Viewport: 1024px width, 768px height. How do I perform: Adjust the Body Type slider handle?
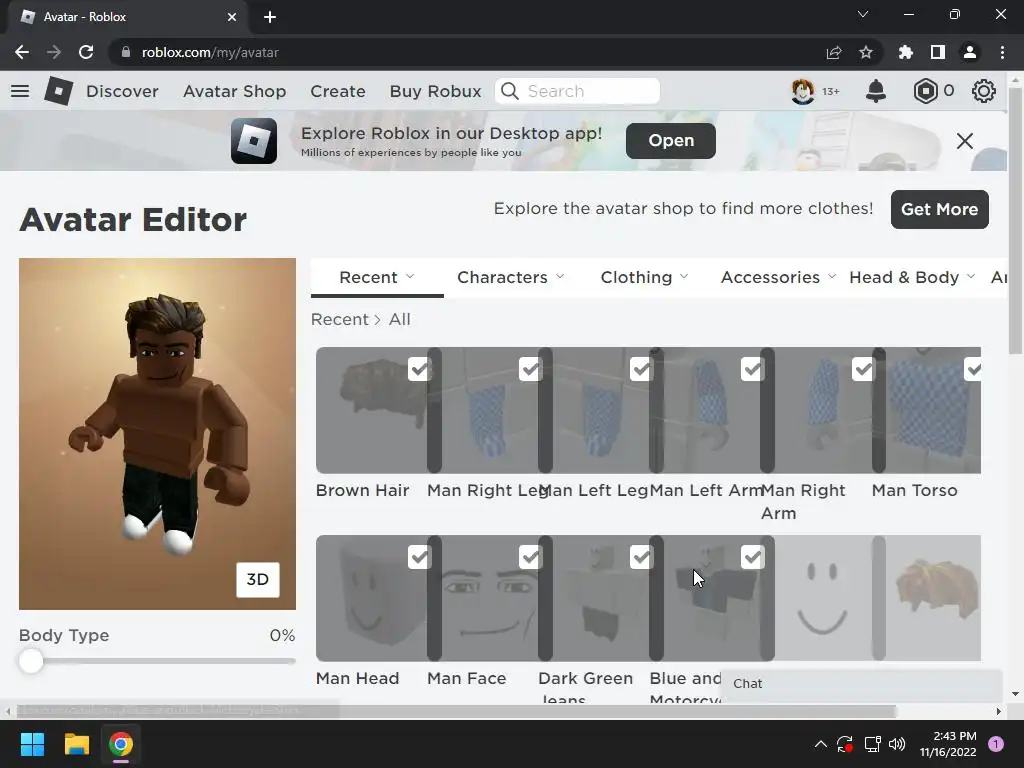tap(31, 661)
